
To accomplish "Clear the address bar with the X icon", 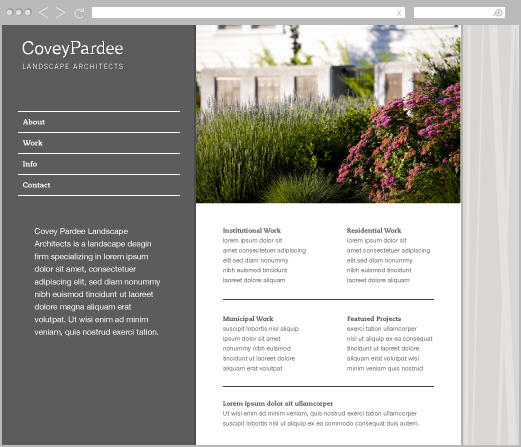I will pyautogui.click(x=399, y=13).
